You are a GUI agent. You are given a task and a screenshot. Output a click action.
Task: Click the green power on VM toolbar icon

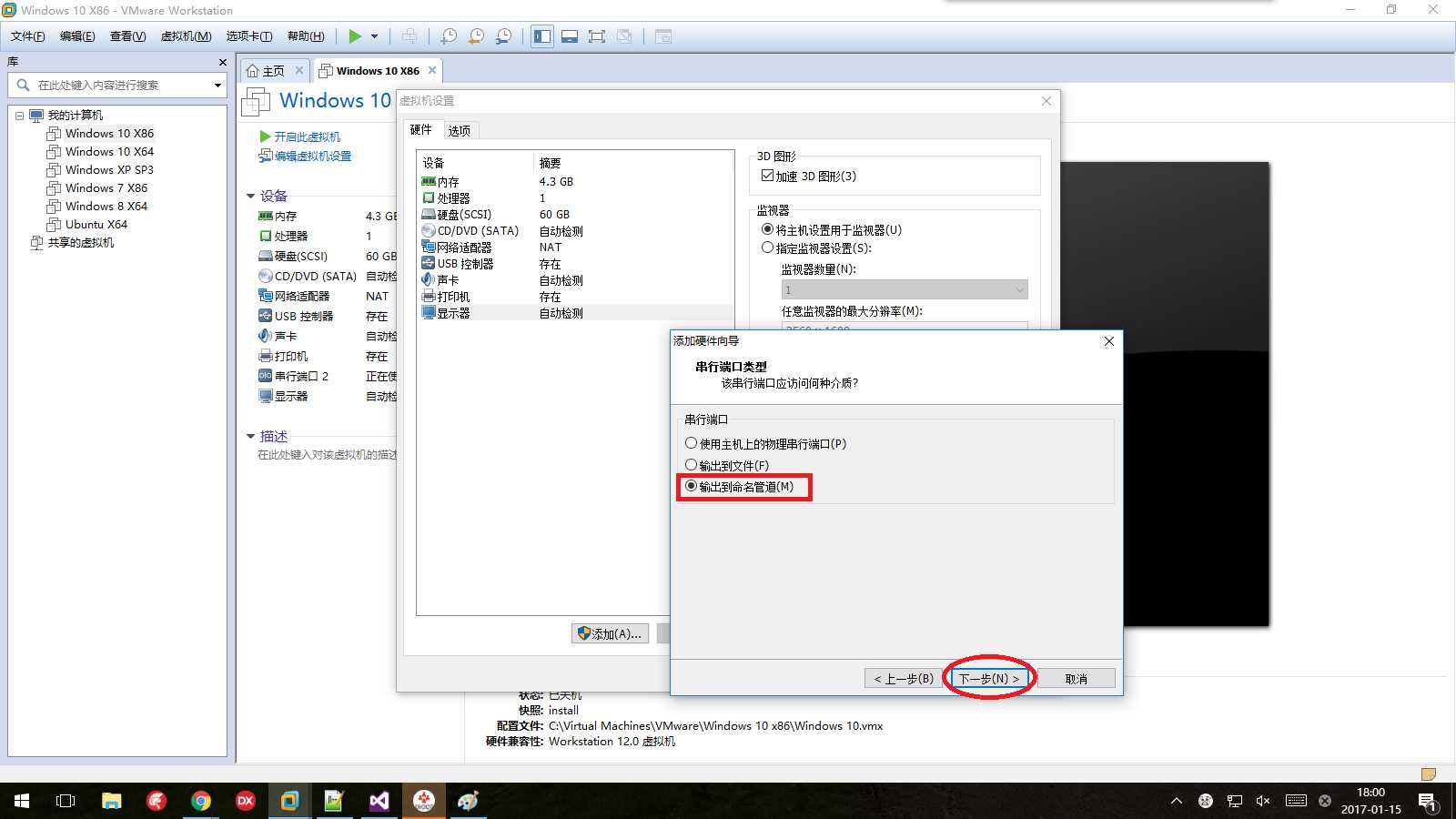pos(355,36)
